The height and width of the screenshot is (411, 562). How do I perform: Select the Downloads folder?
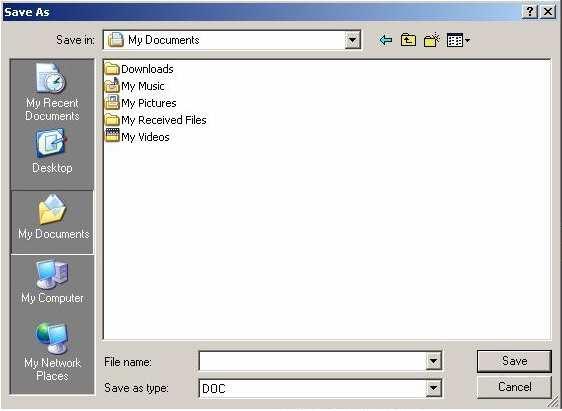pyautogui.click(x=139, y=69)
